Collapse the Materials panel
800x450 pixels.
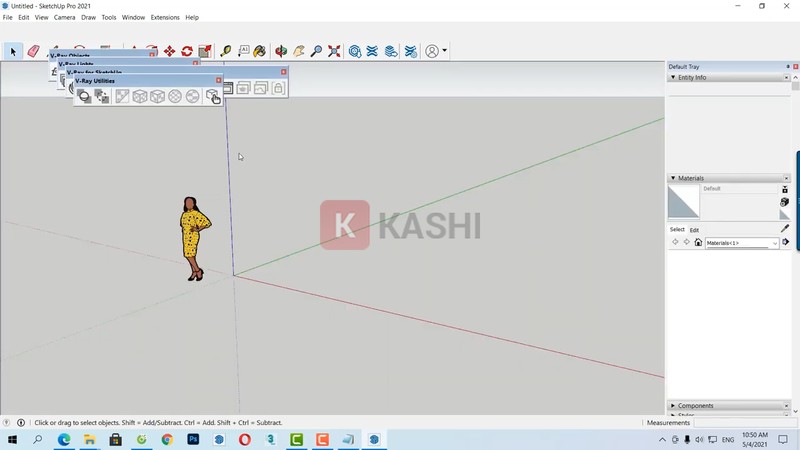tap(673, 178)
